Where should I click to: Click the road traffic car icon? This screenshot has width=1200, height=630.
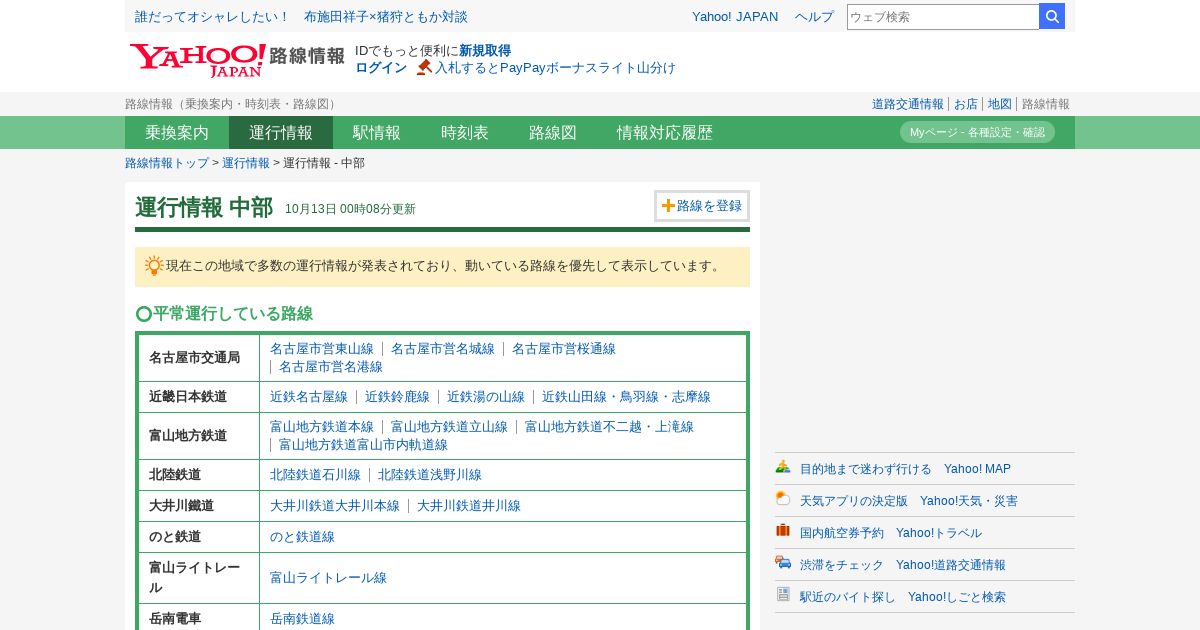[x=783, y=563]
